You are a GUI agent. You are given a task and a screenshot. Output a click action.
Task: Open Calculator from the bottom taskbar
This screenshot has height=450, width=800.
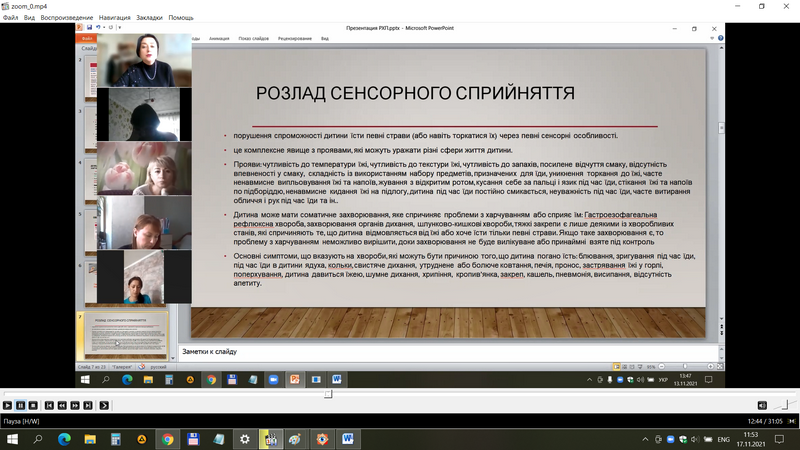pyautogui.click(x=116, y=439)
